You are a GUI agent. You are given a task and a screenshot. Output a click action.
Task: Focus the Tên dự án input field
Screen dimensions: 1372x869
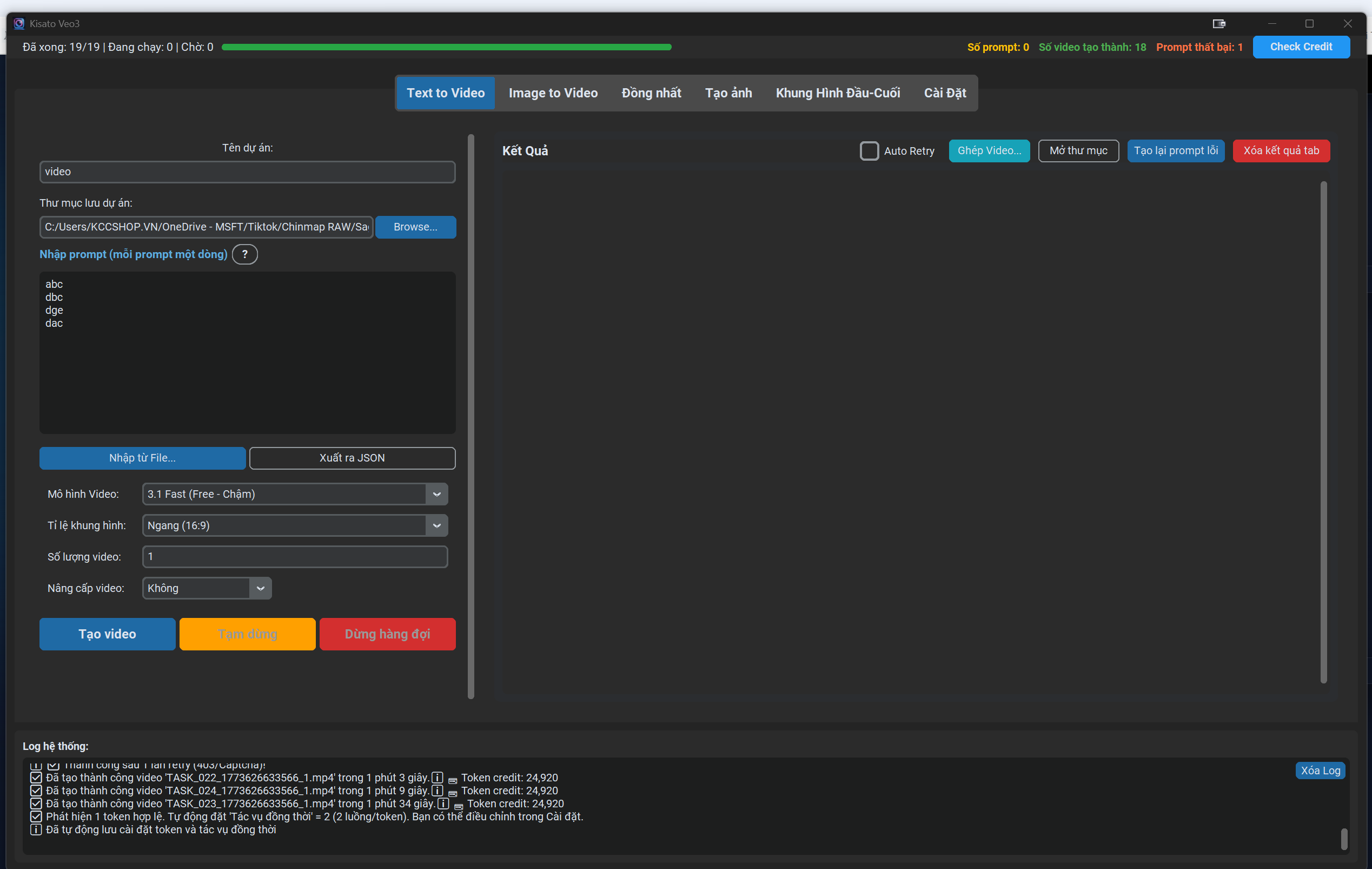tap(247, 172)
